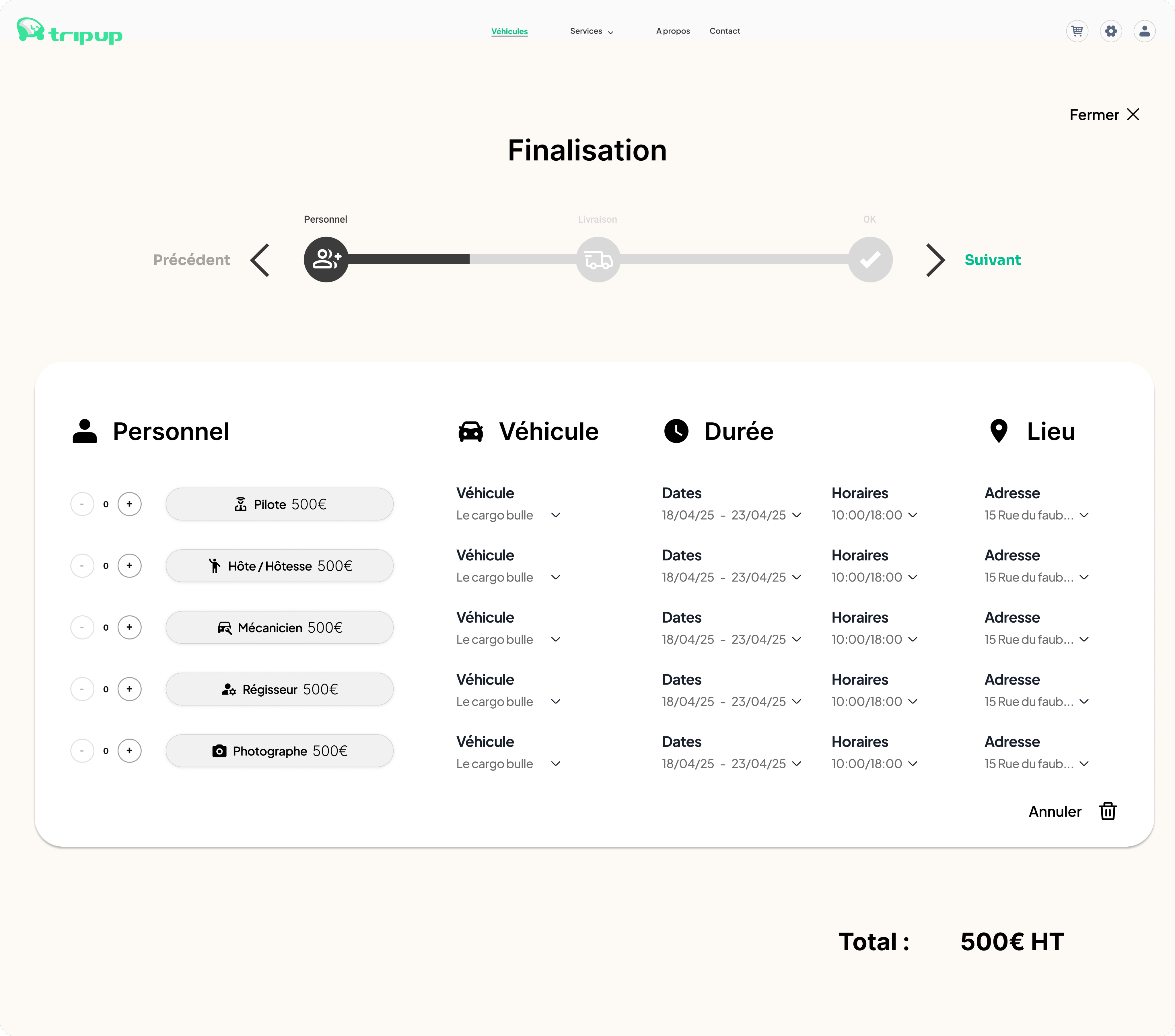Image resolution: width=1175 pixels, height=1036 pixels.
Task: Open the Régisseur row dates dropdown
Action: (x=796, y=701)
